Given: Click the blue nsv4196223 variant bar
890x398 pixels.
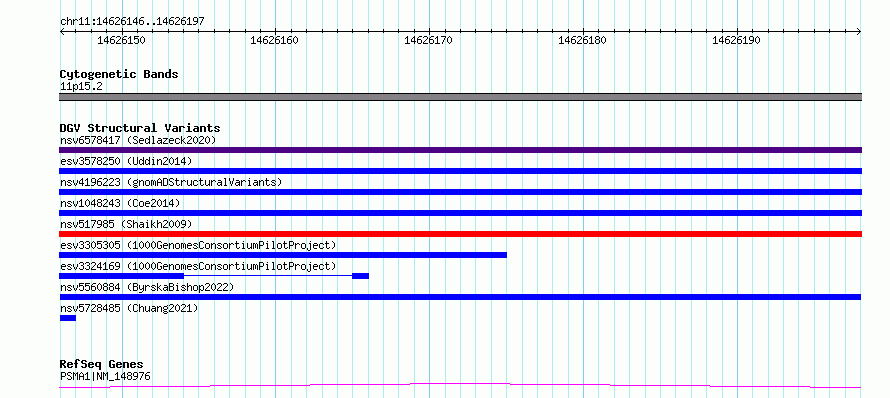Looking at the screenshot, I should coord(460,192).
